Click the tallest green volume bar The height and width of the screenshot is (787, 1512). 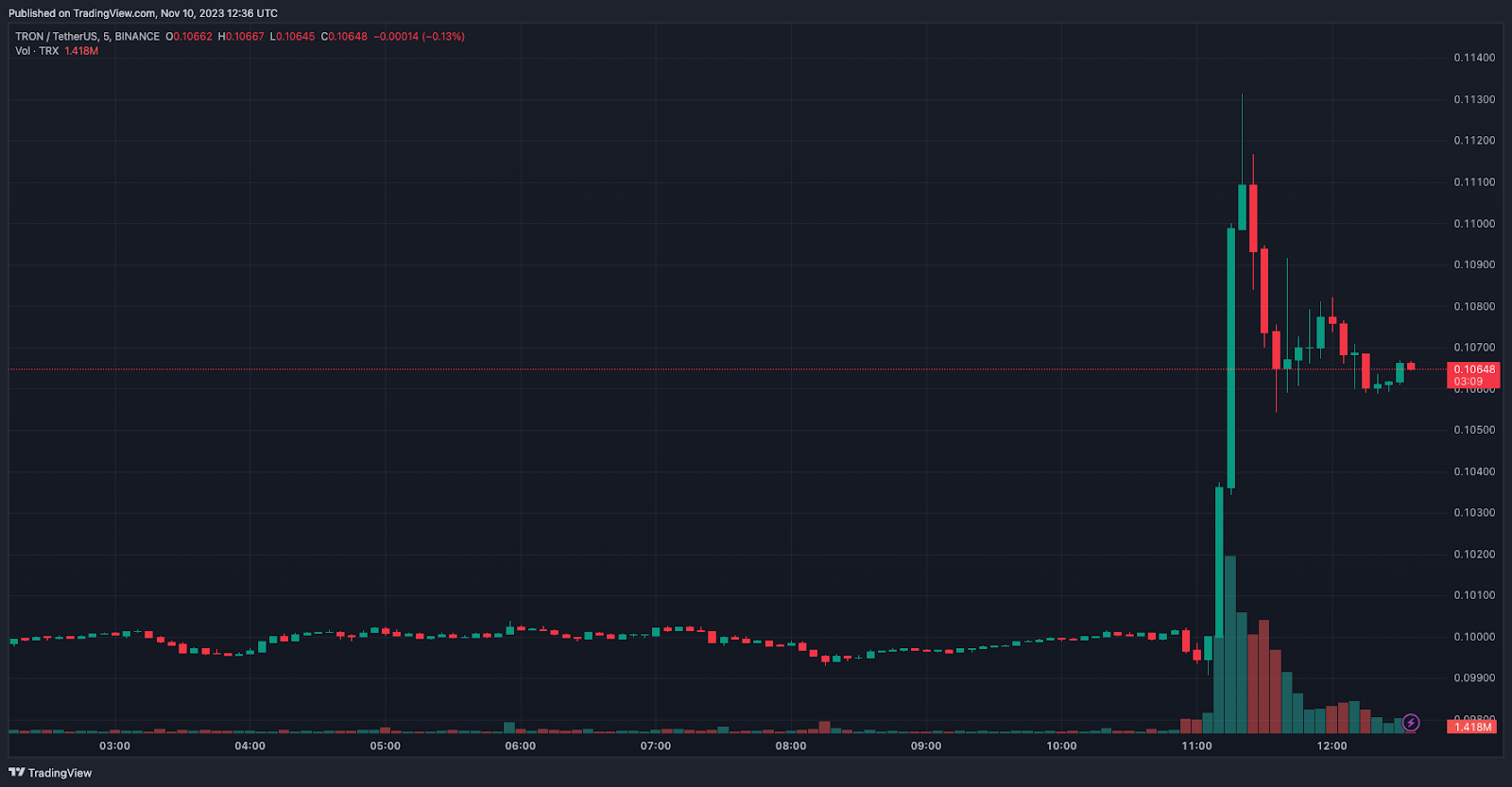[x=1230, y=644]
